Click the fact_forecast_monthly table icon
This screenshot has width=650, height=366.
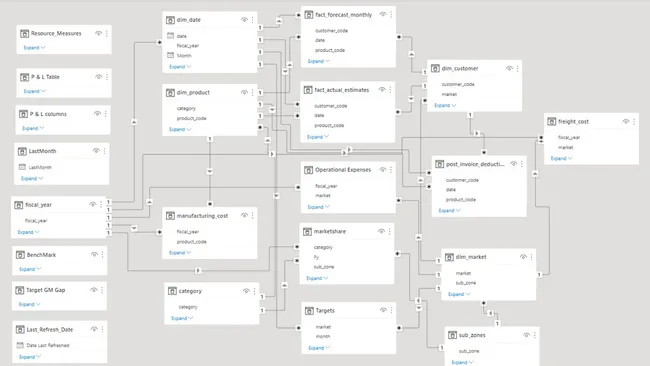pyautogui.click(x=309, y=15)
